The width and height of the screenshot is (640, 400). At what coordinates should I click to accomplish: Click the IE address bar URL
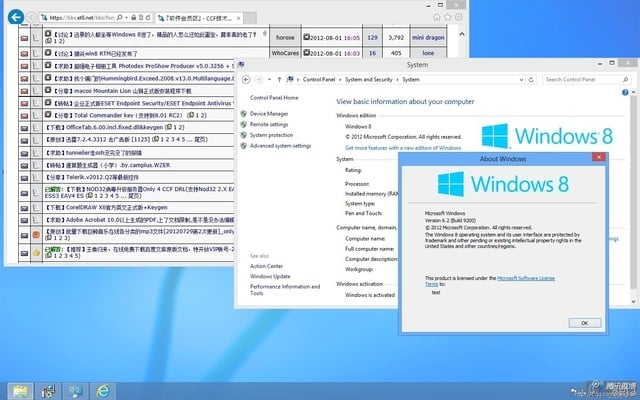82,18
